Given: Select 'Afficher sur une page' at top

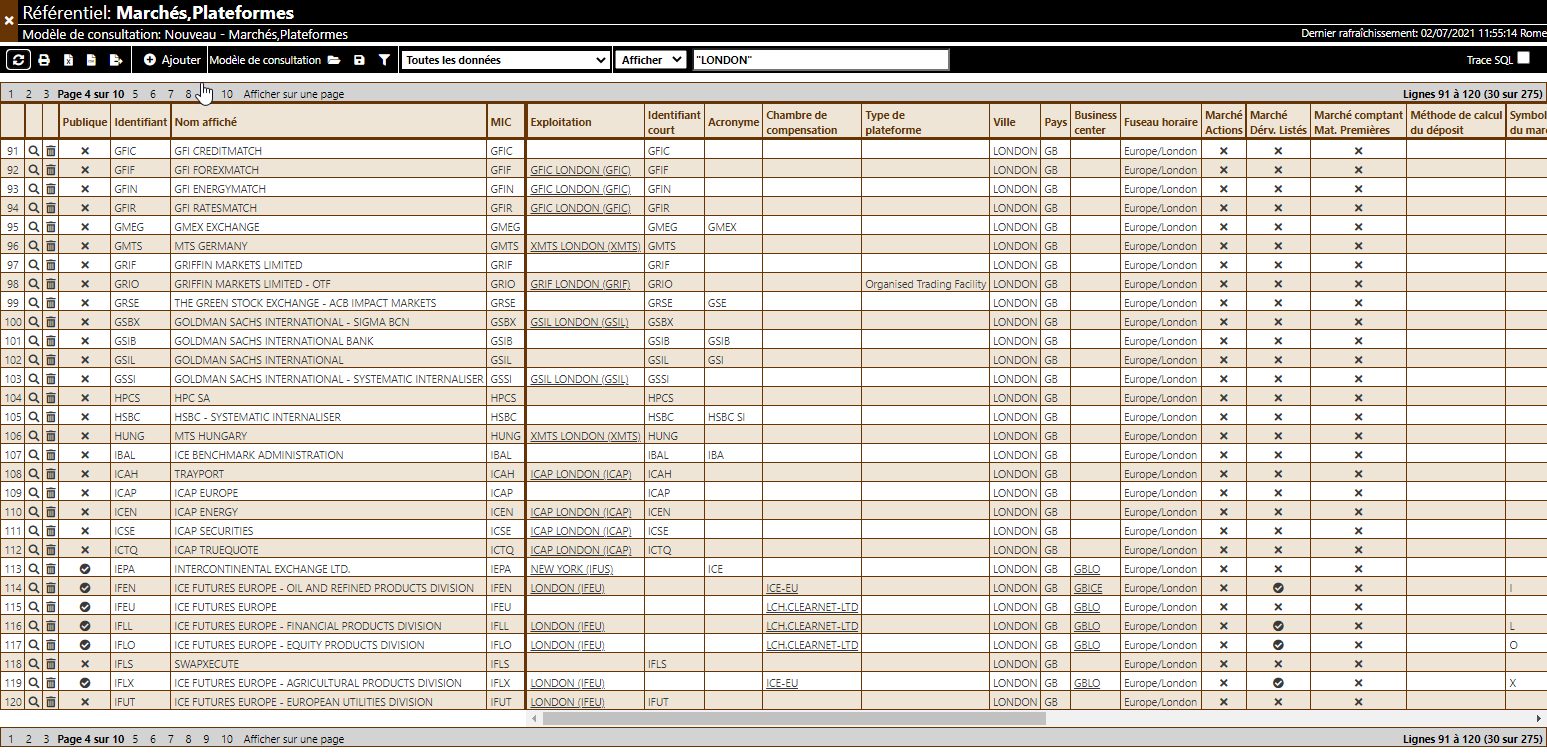Looking at the screenshot, I should pos(294,94).
